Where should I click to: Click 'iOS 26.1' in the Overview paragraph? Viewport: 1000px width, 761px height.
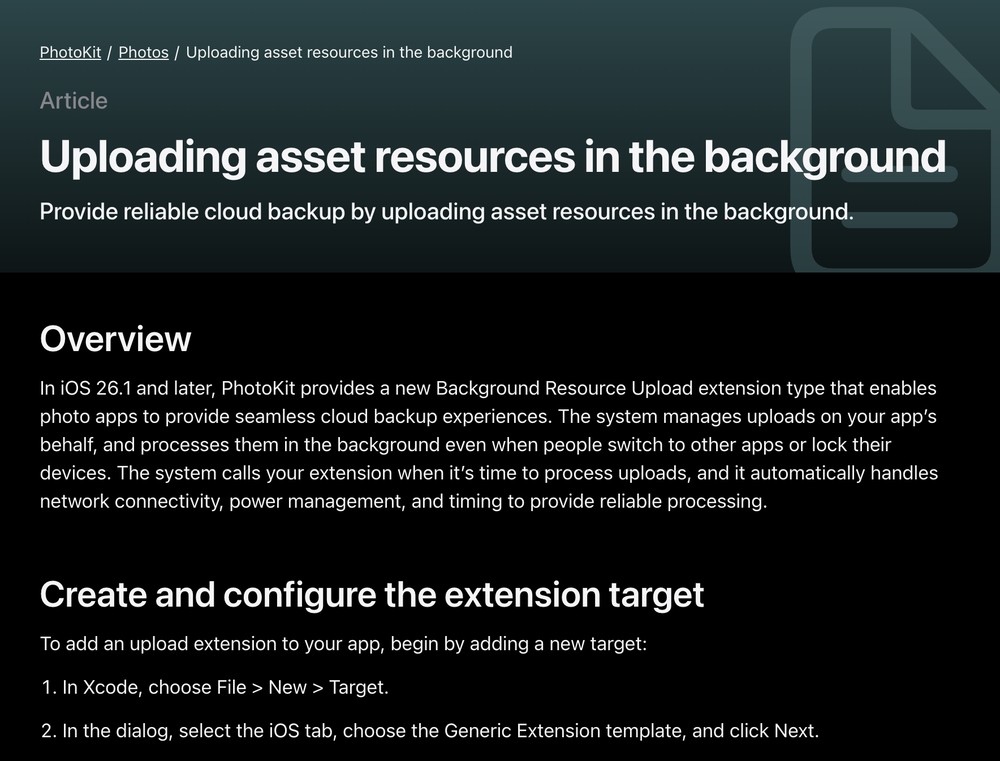(95, 388)
